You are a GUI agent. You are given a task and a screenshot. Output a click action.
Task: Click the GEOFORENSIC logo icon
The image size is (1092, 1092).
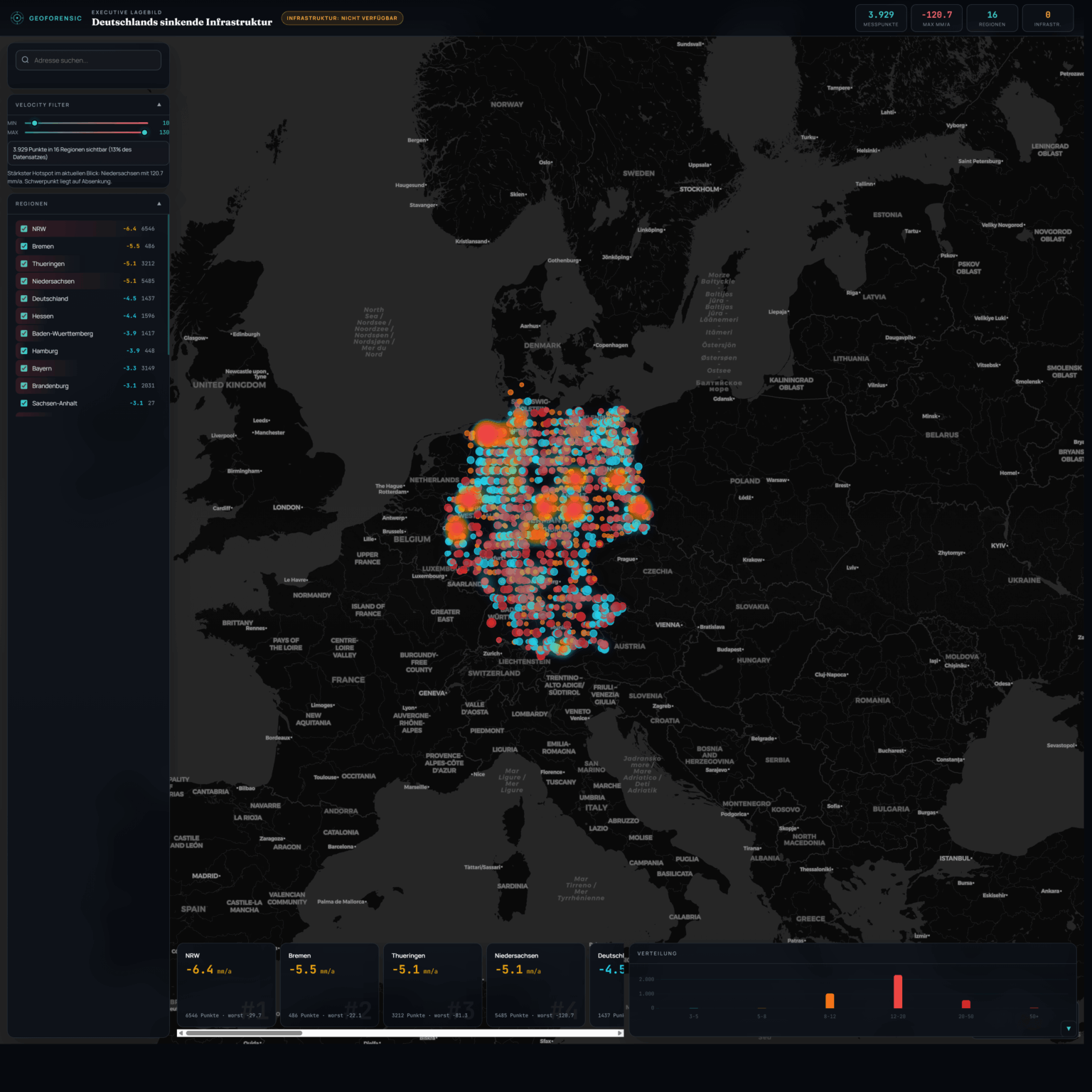(x=17, y=18)
